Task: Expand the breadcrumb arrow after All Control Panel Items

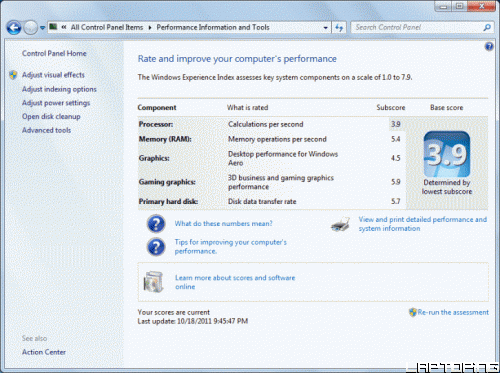Action: [150, 28]
